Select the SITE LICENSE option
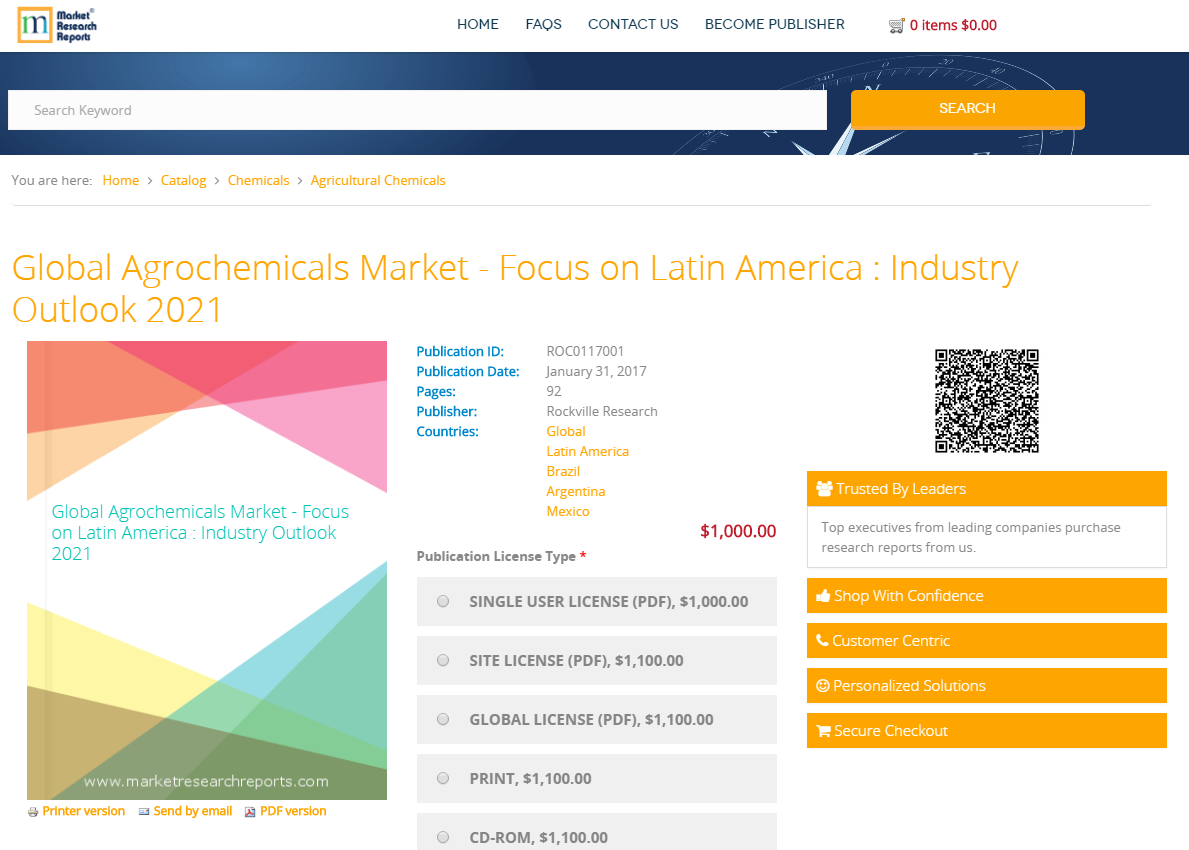The height and width of the screenshot is (850, 1189). click(443, 660)
